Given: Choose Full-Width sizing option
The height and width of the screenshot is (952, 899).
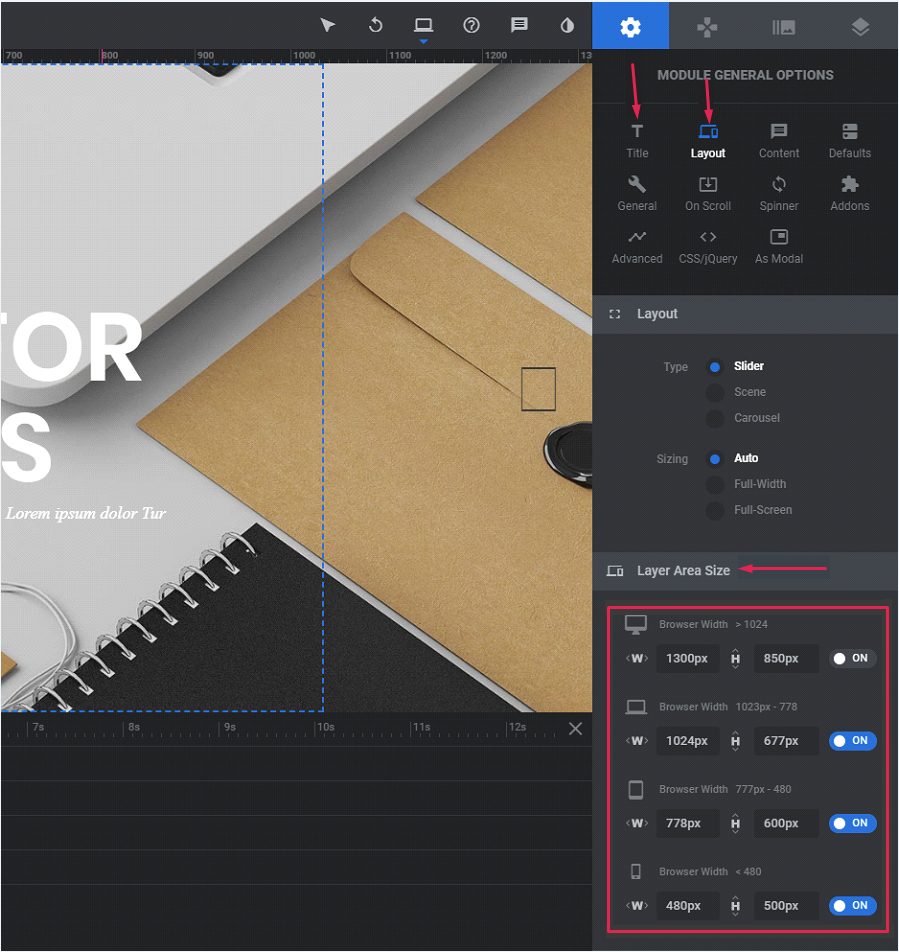Looking at the screenshot, I should (x=715, y=484).
